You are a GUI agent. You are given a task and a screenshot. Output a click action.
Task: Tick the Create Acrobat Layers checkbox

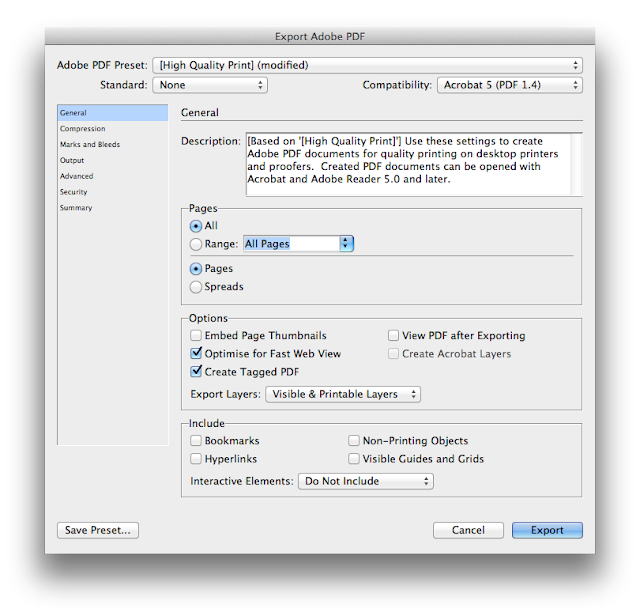click(x=393, y=354)
